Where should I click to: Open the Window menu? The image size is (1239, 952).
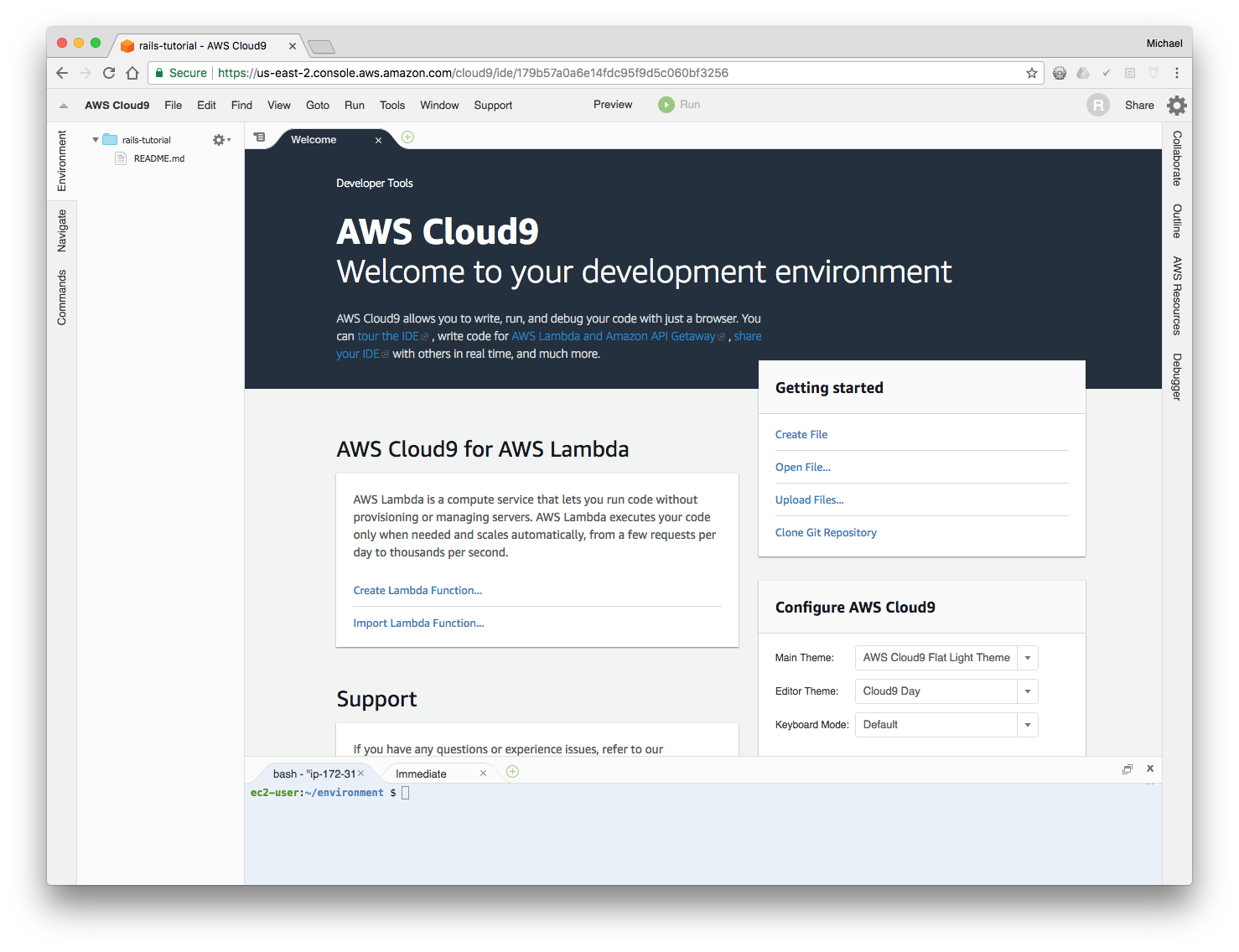point(439,106)
